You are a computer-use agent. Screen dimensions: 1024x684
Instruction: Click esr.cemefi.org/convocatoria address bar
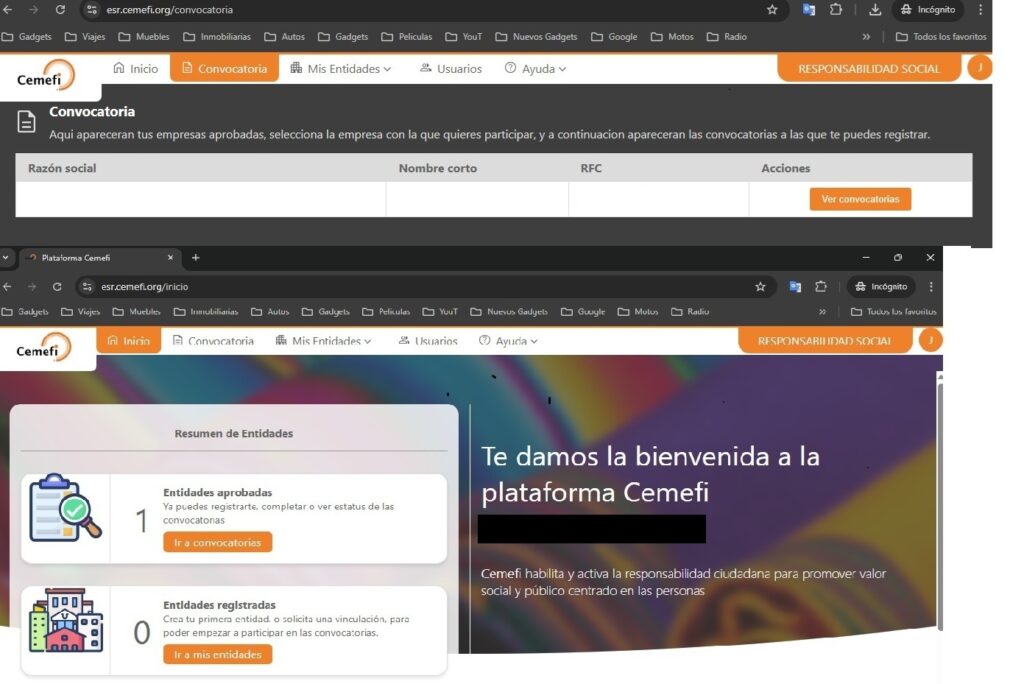pos(431,10)
